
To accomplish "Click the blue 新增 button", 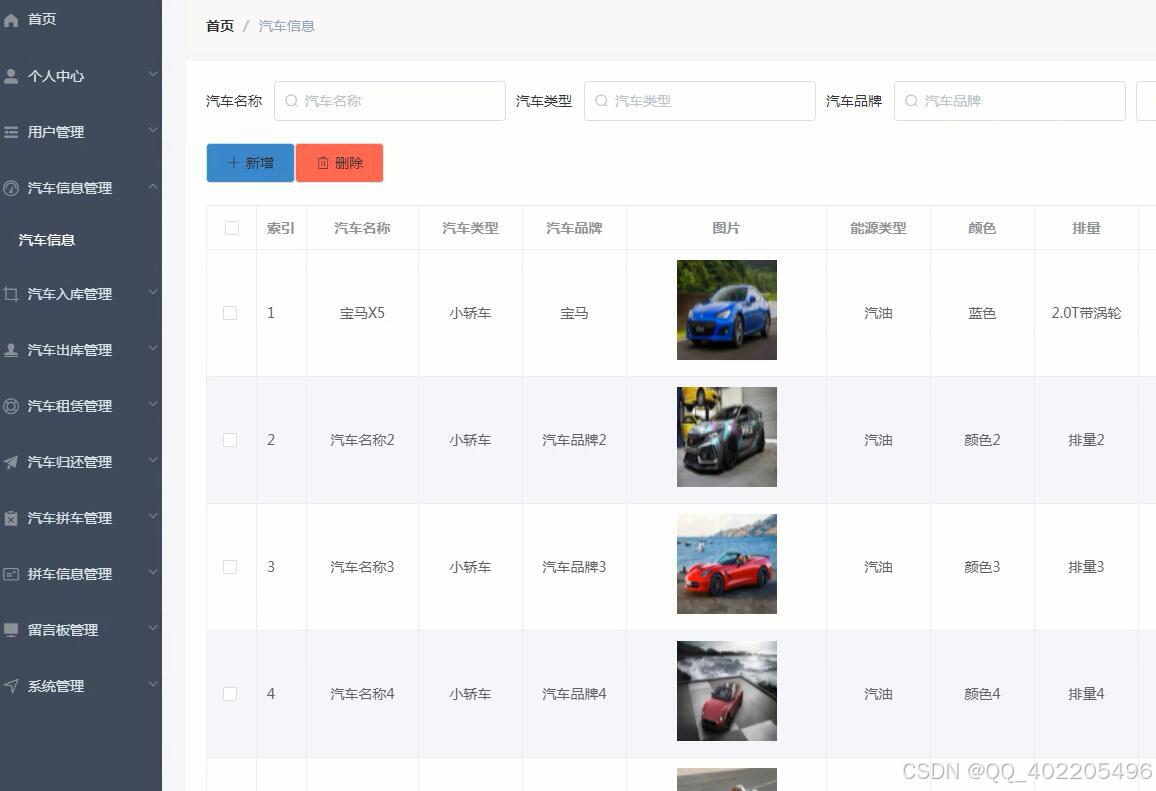I will click(x=250, y=163).
